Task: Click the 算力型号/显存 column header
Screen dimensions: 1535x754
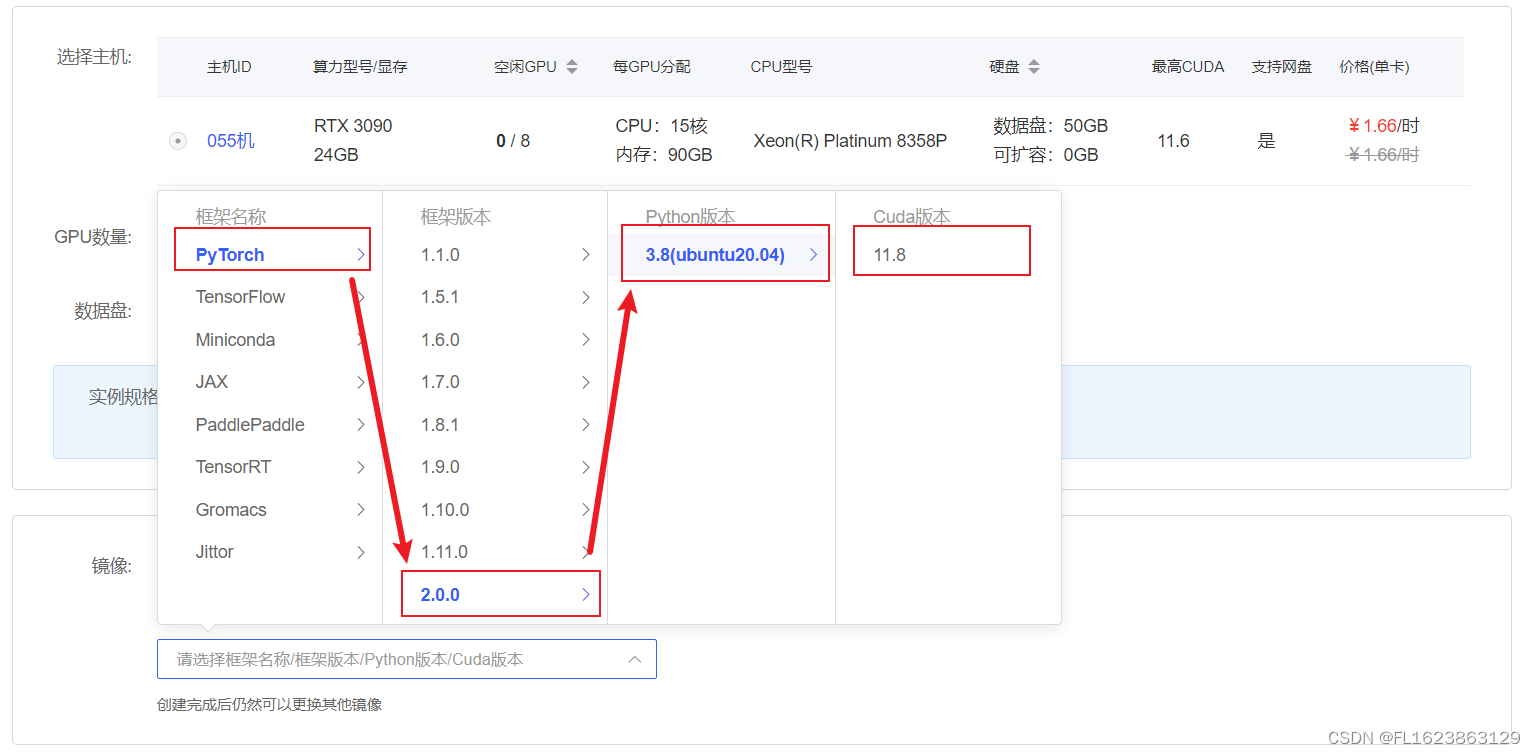Action: click(360, 67)
